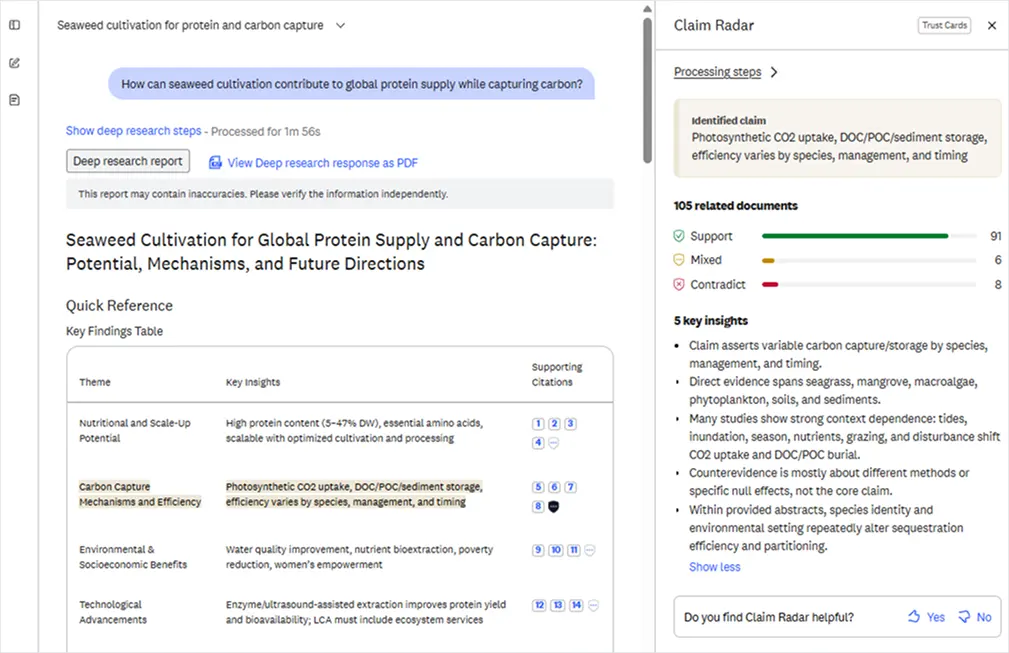Screen dimensions: 1009x653
Task: Toggle the sidebar panel icon
Action: tap(15, 25)
